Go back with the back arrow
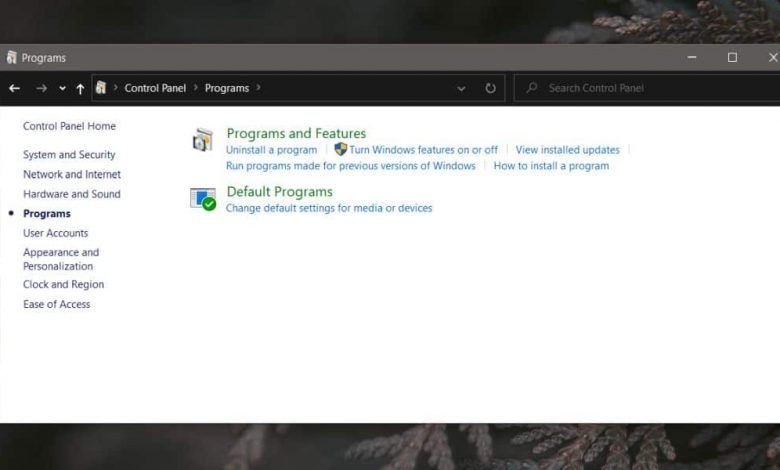The width and height of the screenshot is (780, 470). tap(14, 89)
